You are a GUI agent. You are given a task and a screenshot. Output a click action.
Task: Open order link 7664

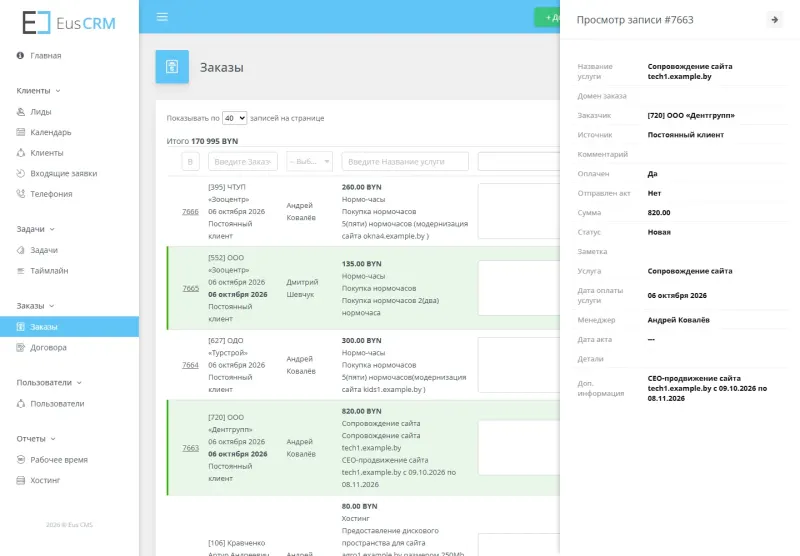[x=190, y=365]
